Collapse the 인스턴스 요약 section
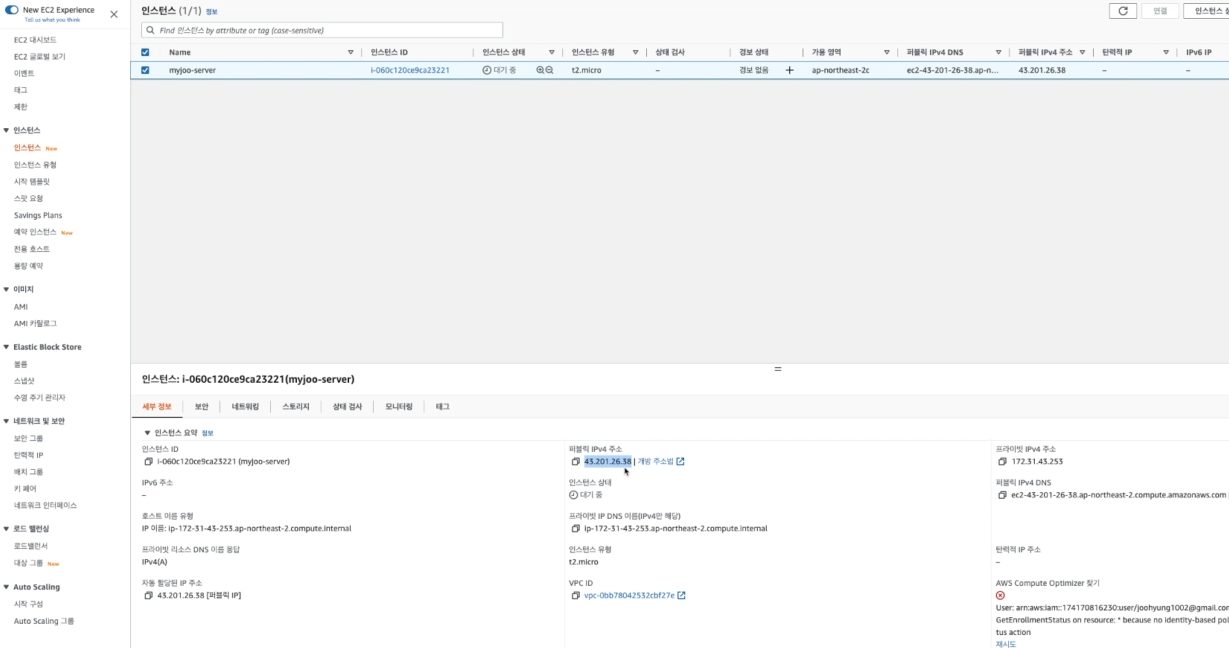Viewport: 1229px width, 648px height. pos(147,433)
